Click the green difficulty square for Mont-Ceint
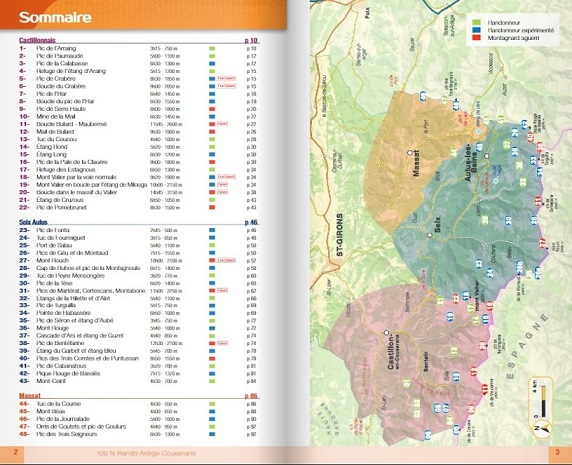 click(x=212, y=381)
